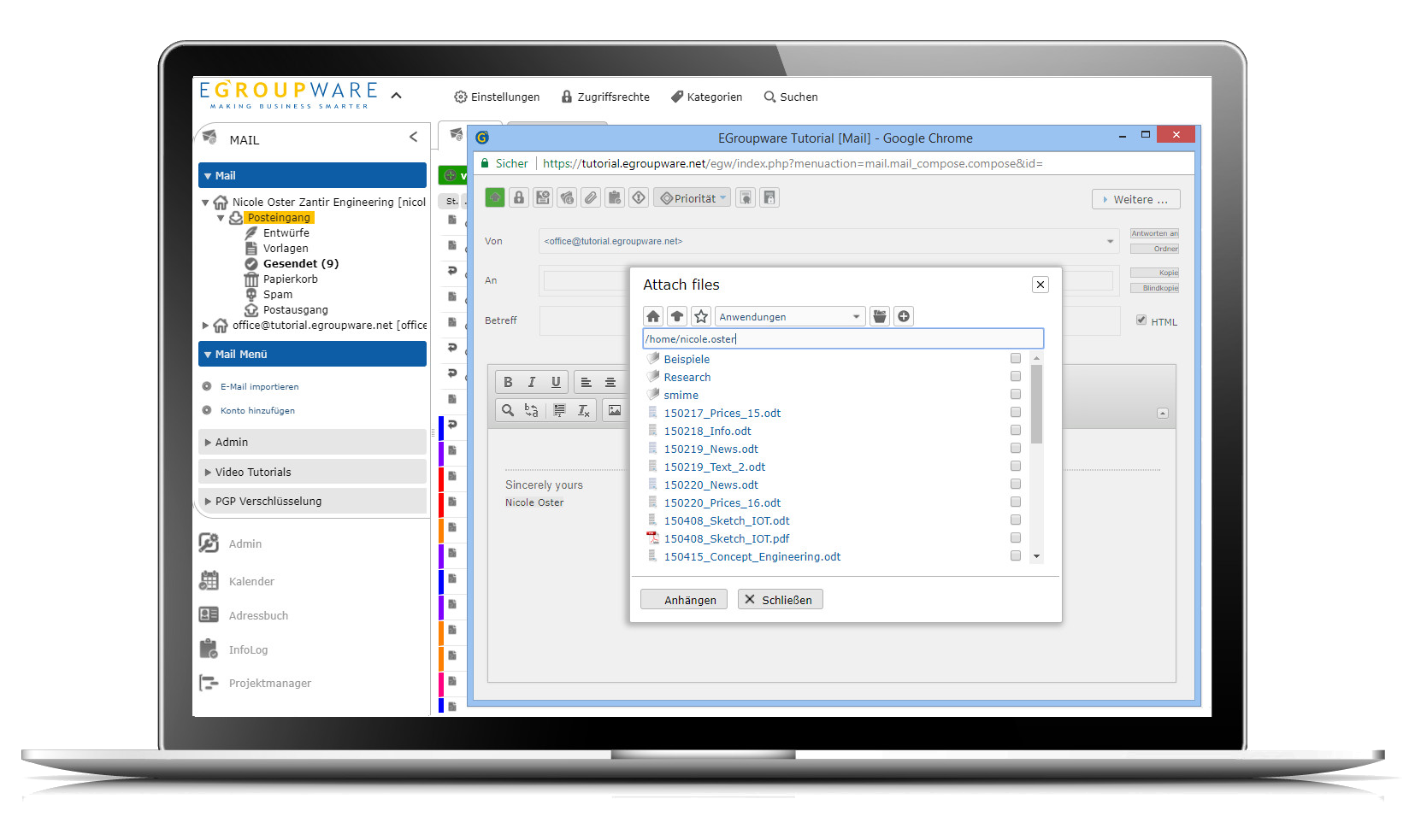Click the Weitere ... button

tap(1135, 198)
